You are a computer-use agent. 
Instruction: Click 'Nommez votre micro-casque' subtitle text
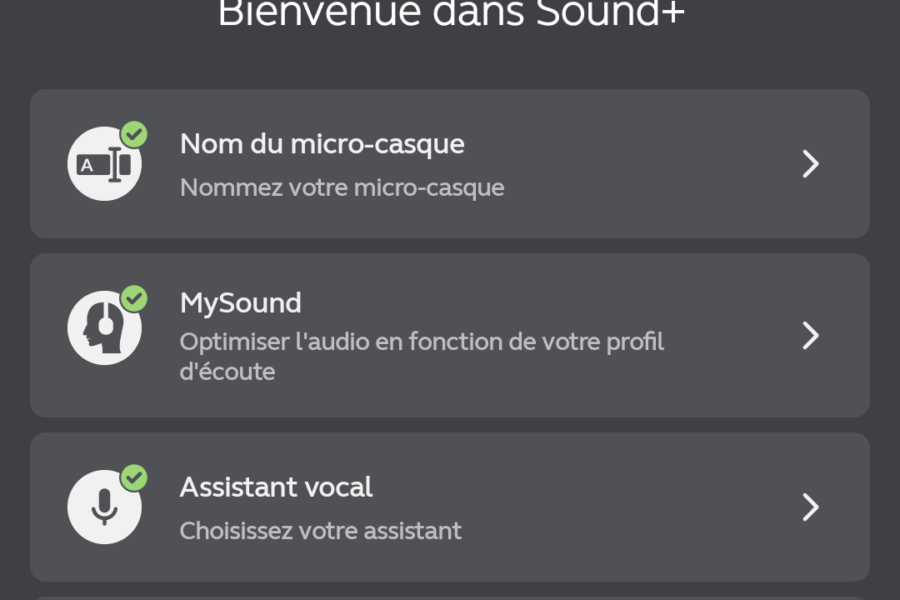click(x=342, y=188)
